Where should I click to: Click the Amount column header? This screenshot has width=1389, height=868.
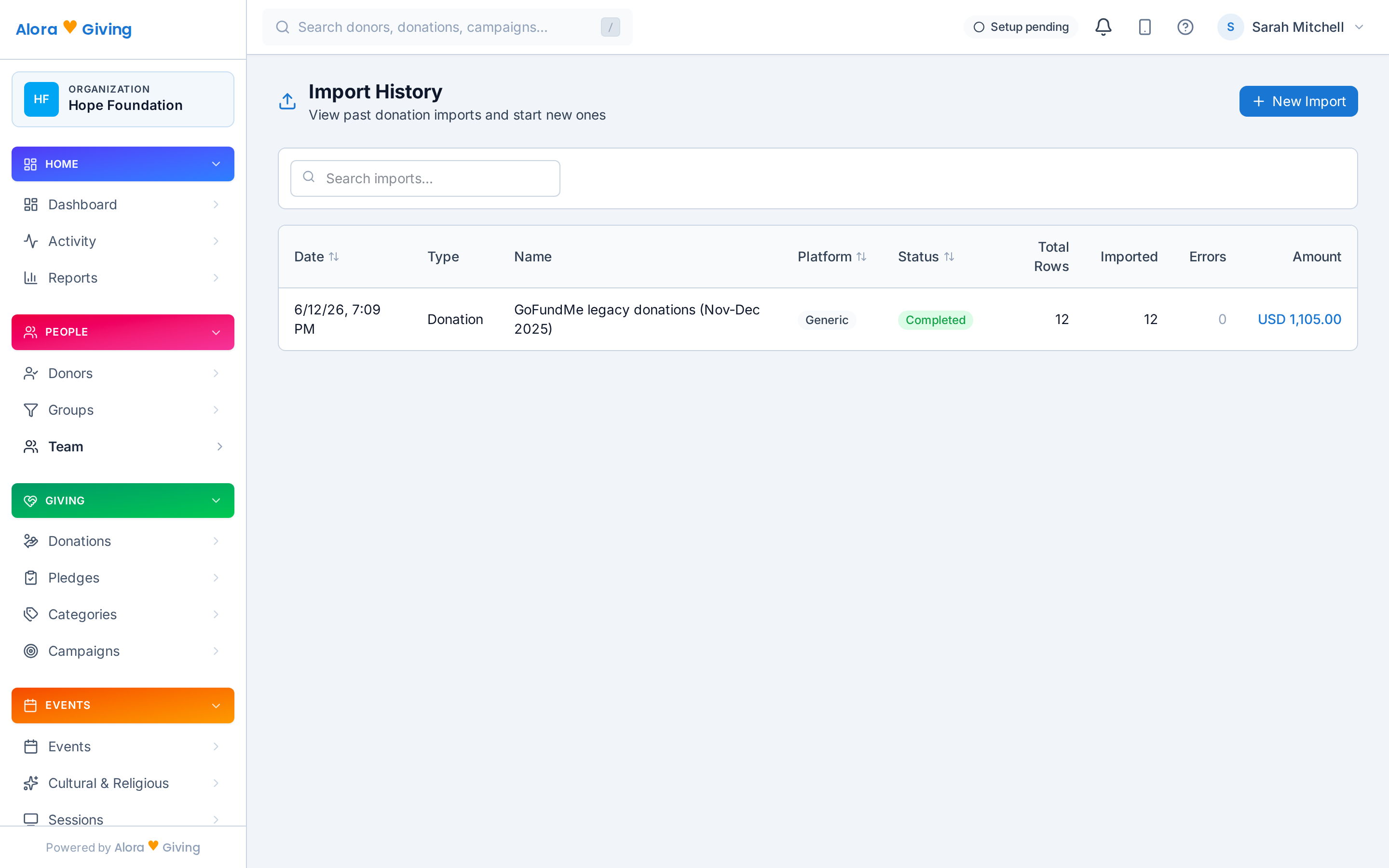(x=1317, y=257)
